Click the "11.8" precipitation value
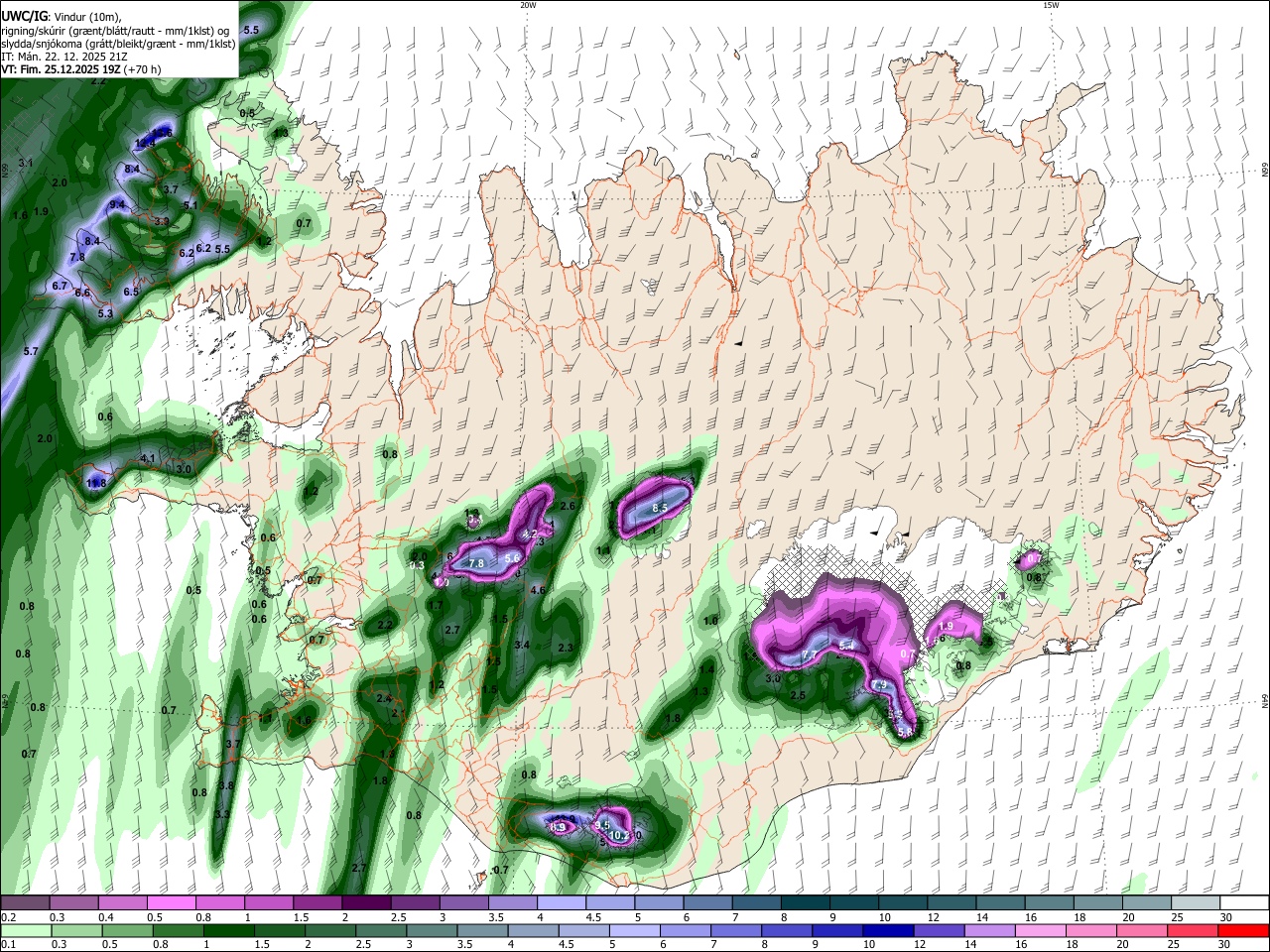 96,484
